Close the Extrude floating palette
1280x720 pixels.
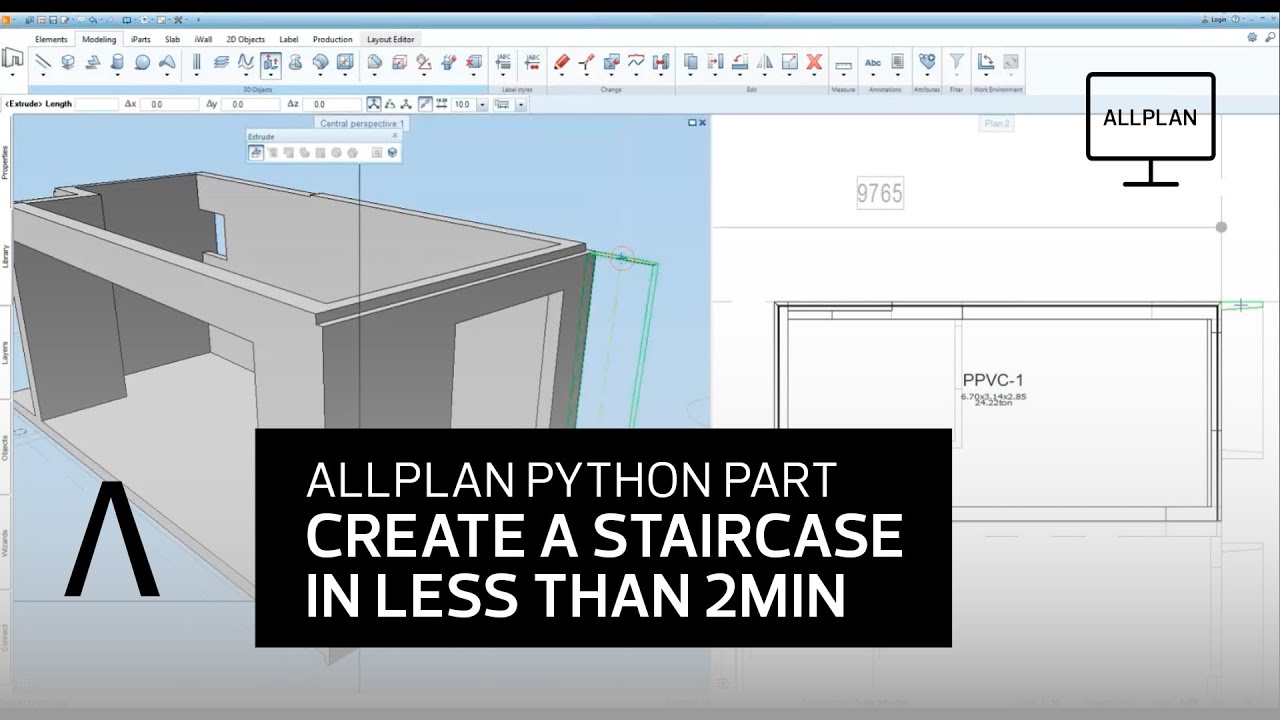pos(395,135)
